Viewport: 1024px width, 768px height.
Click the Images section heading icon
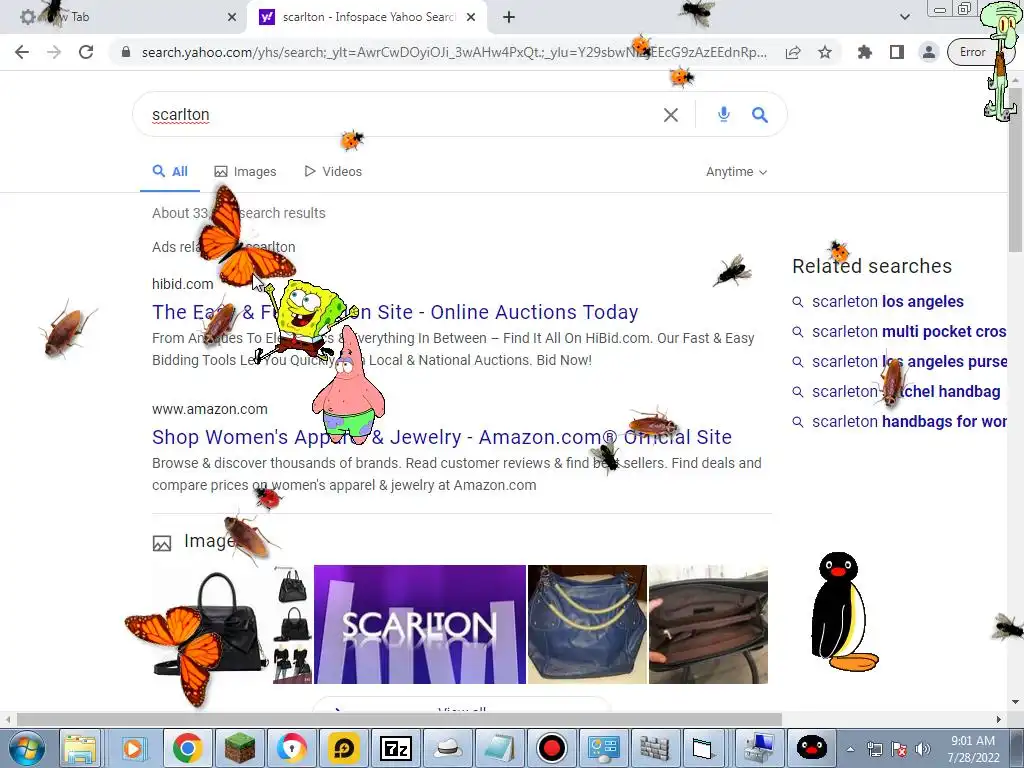tap(162, 543)
